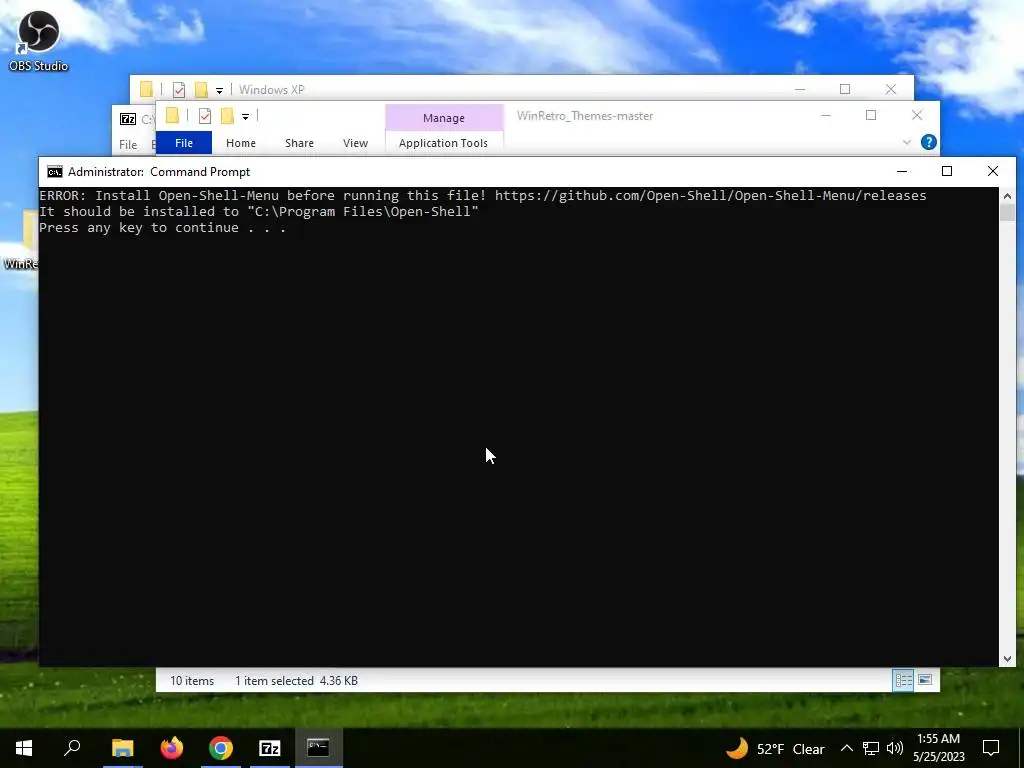Switch to the Home ribbon tab

[x=240, y=142]
